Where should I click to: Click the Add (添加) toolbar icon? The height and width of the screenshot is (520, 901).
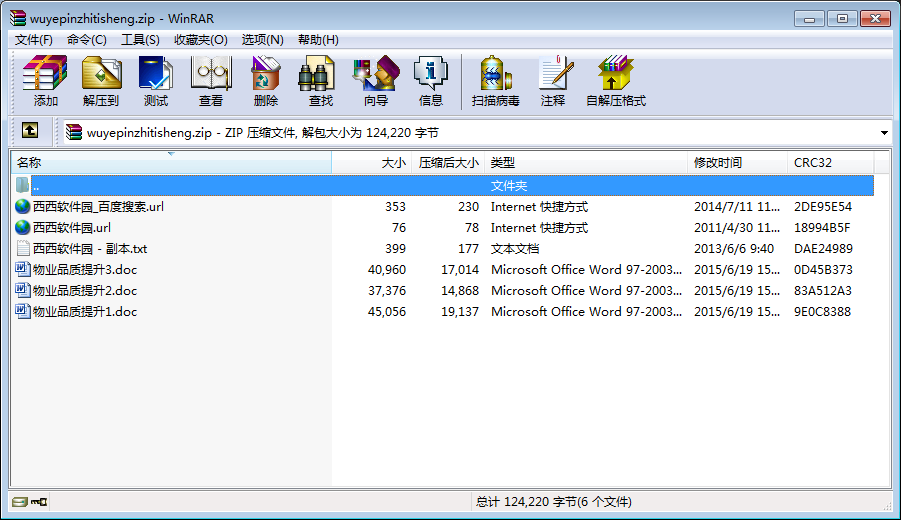pyautogui.click(x=45, y=81)
